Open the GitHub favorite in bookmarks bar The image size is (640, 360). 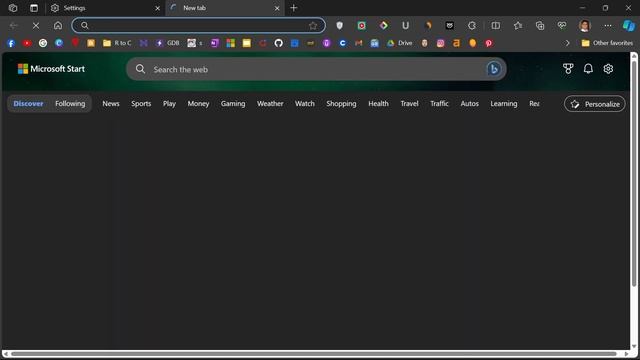[278, 43]
